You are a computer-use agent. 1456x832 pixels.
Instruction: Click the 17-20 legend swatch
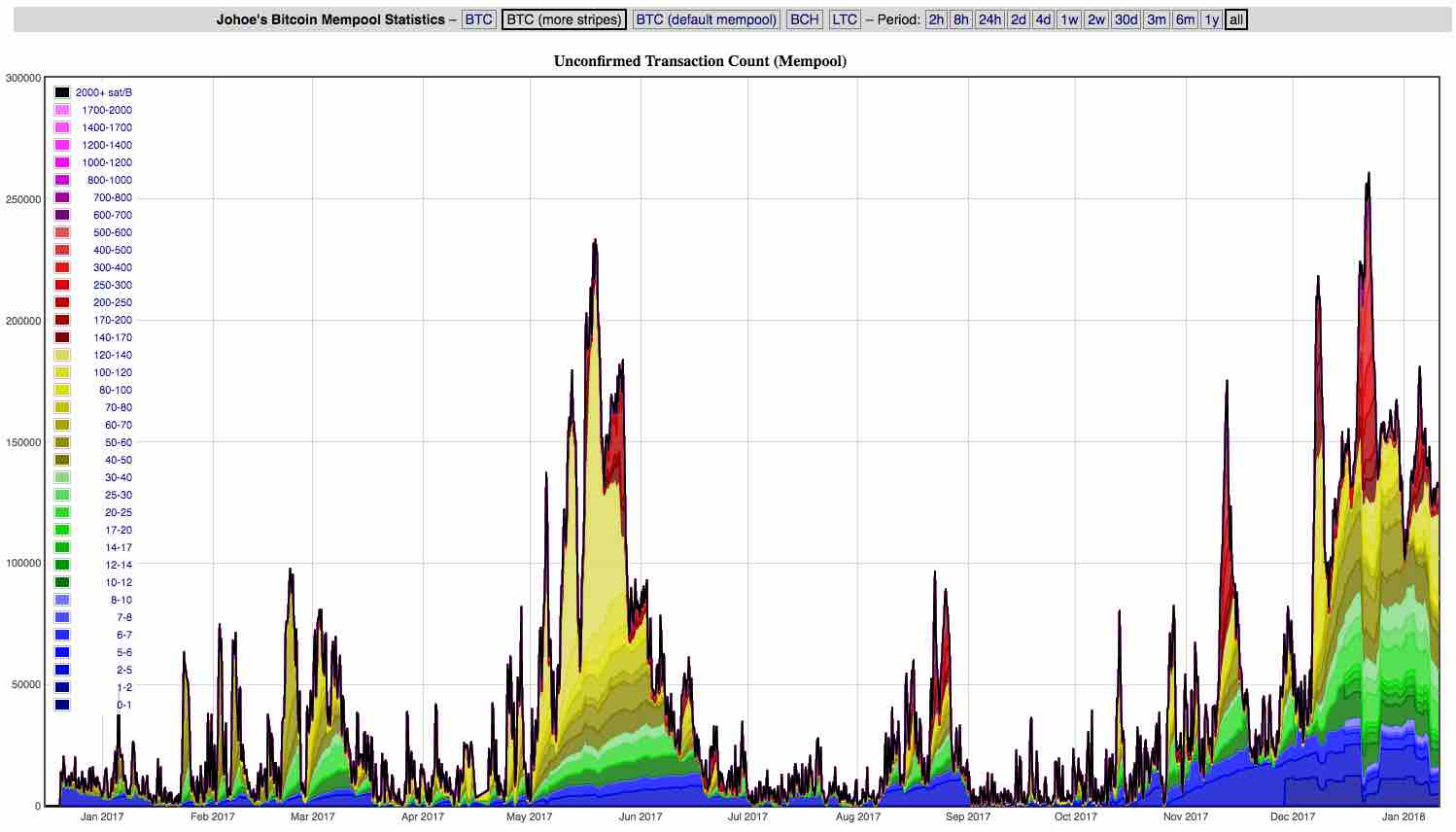click(62, 530)
